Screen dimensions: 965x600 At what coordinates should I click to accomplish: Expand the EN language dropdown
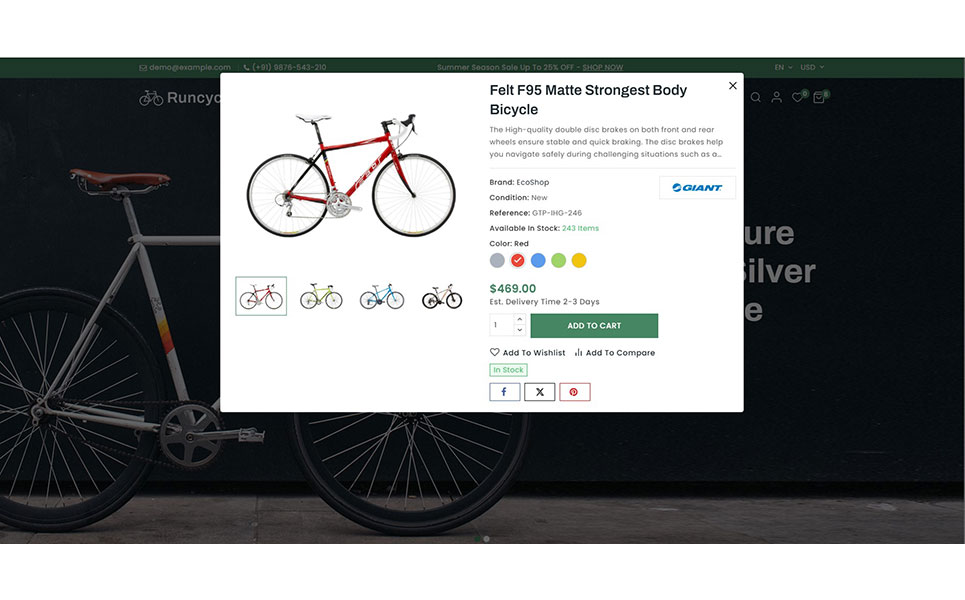783,67
